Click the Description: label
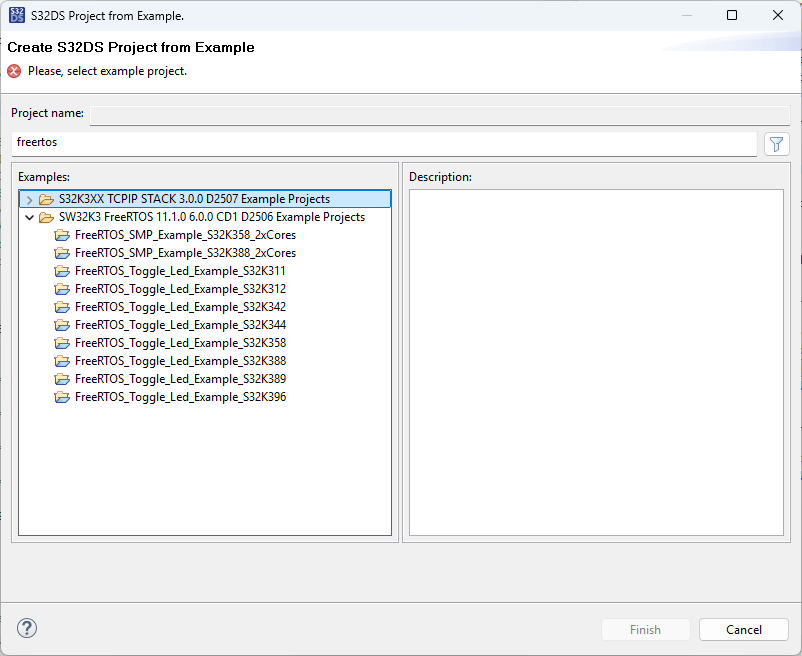Screen dimensions: 802x656 (440, 177)
